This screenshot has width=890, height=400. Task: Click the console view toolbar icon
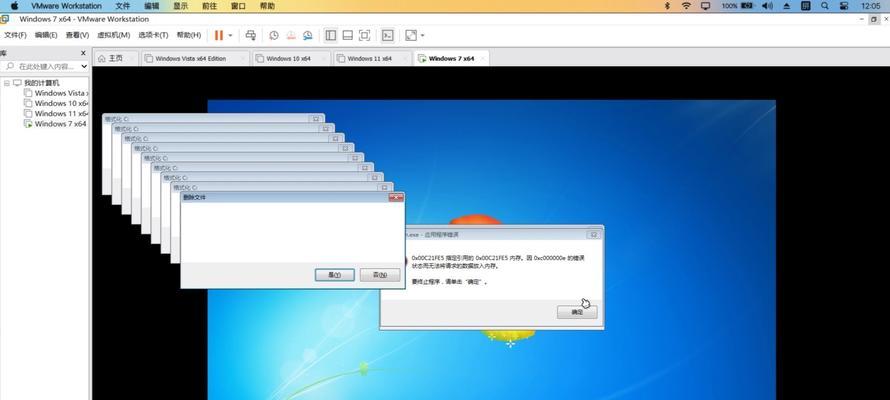(x=387, y=35)
